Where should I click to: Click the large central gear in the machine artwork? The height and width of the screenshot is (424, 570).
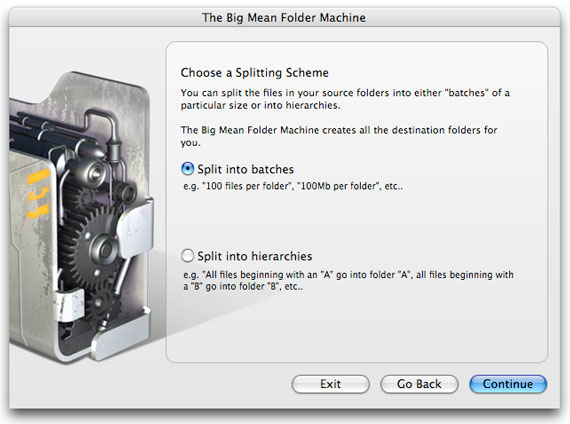click(100, 247)
